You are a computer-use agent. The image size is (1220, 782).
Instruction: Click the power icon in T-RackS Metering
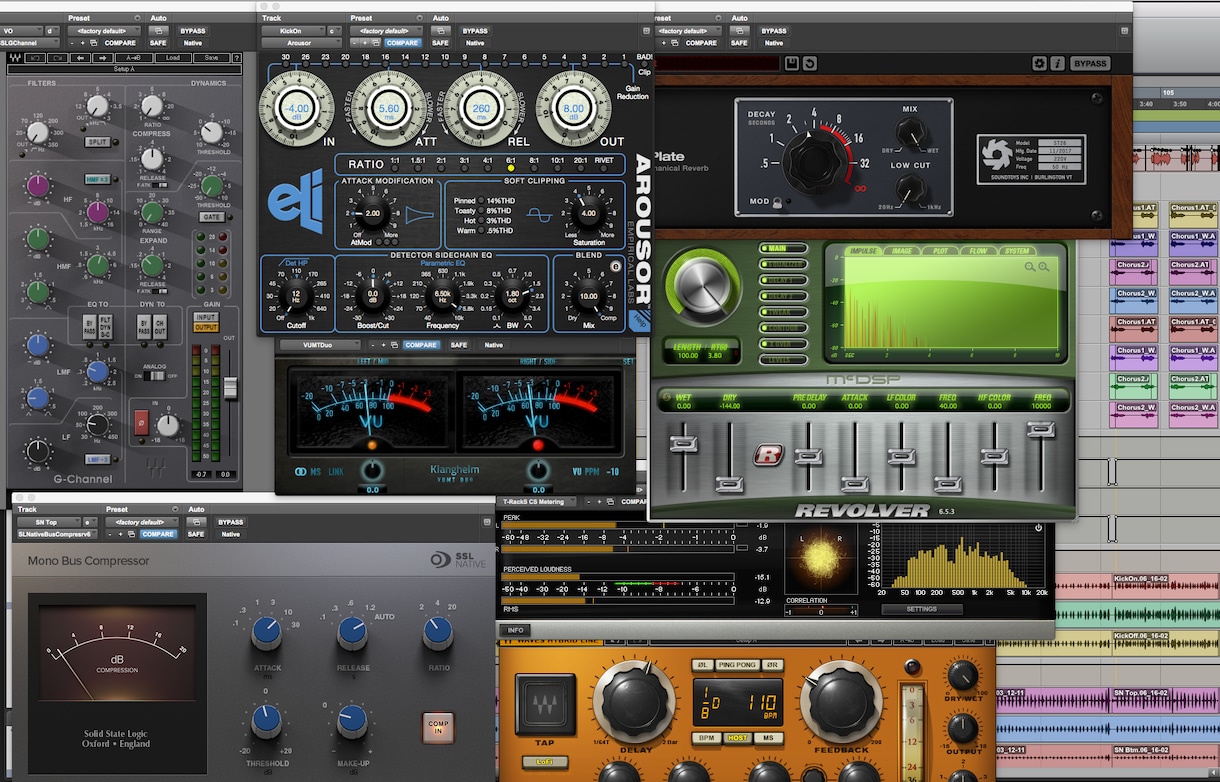(x=1039, y=528)
